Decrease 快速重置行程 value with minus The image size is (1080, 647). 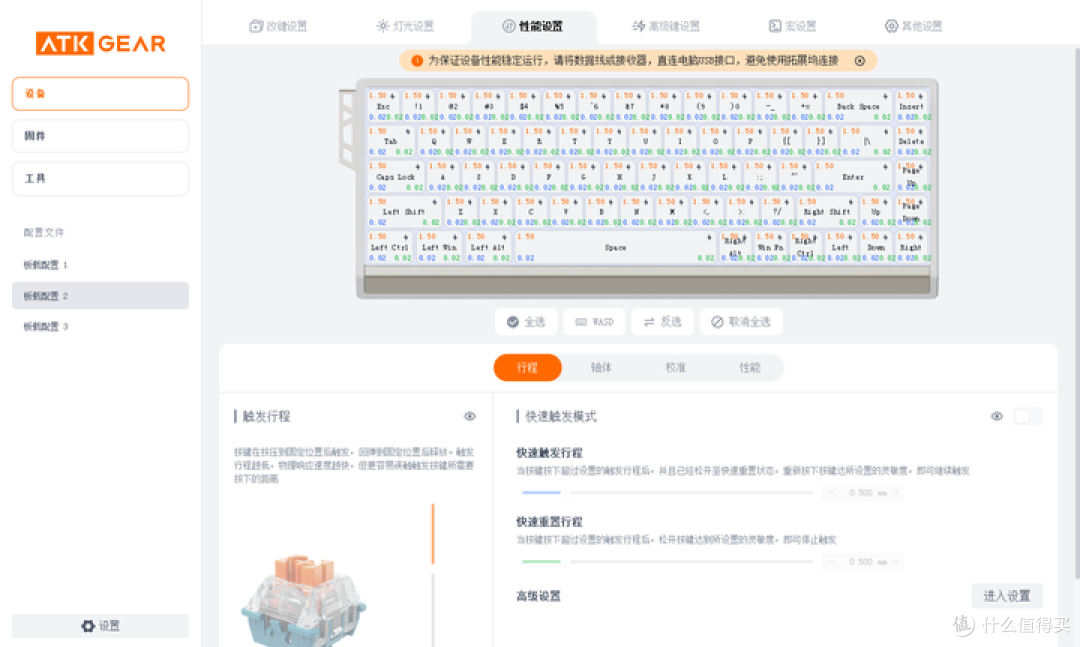pyautogui.click(x=831, y=562)
